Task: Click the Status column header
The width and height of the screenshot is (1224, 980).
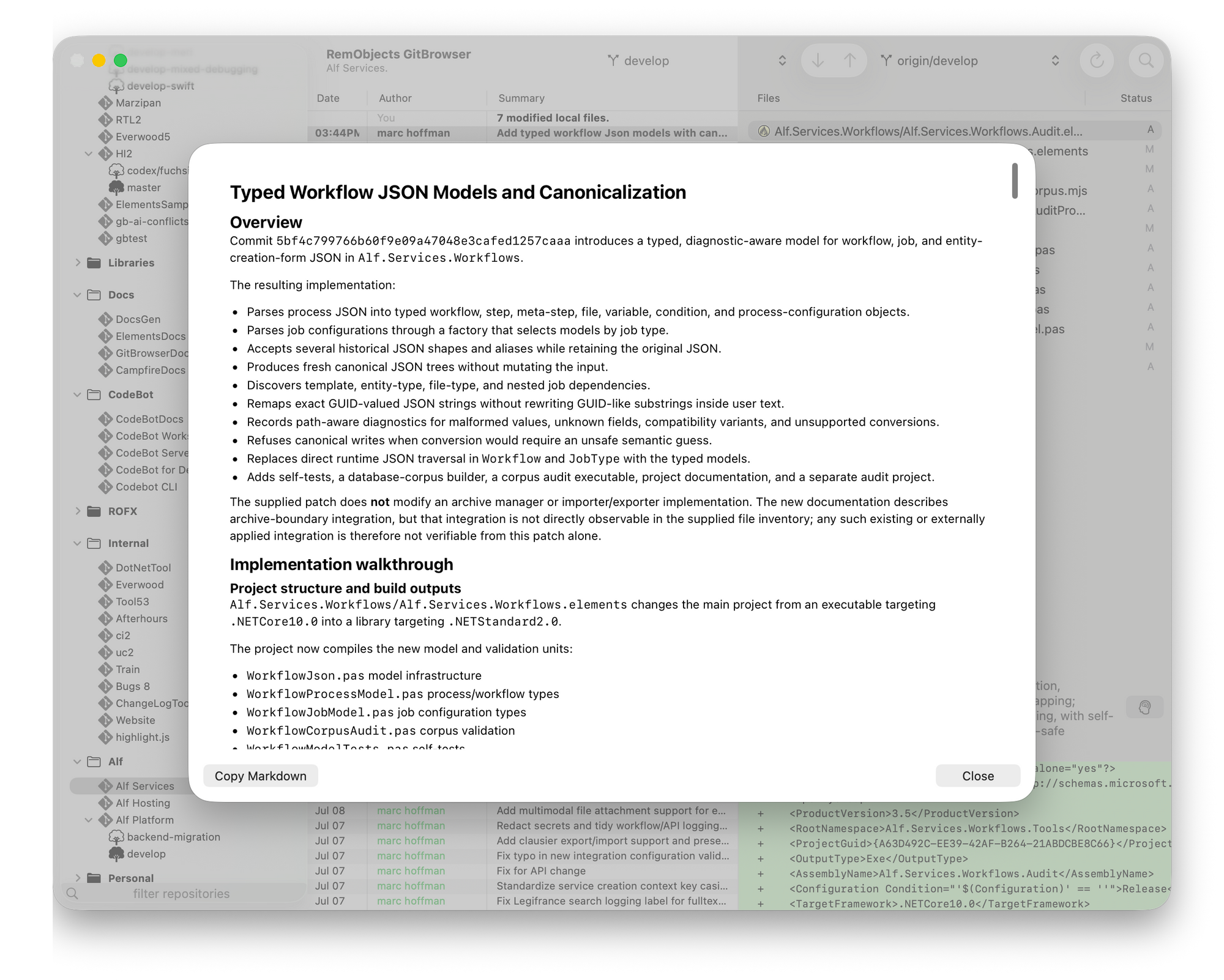Action: click(x=1136, y=98)
